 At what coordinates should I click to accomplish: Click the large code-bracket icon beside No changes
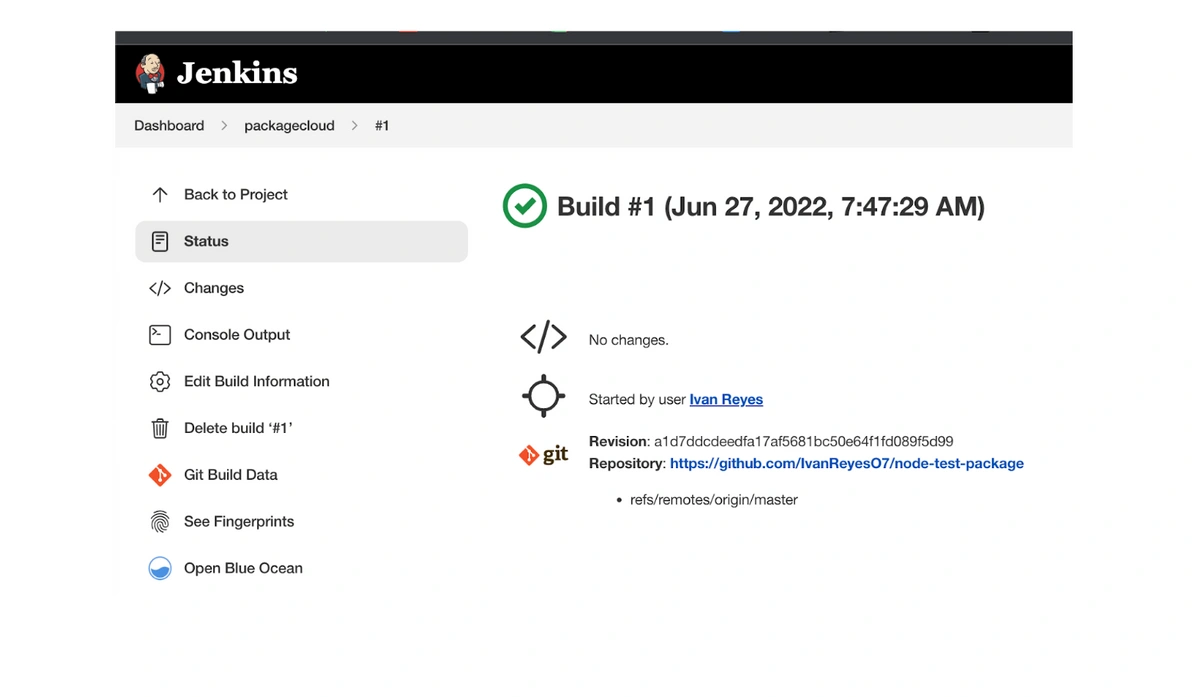click(544, 338)
